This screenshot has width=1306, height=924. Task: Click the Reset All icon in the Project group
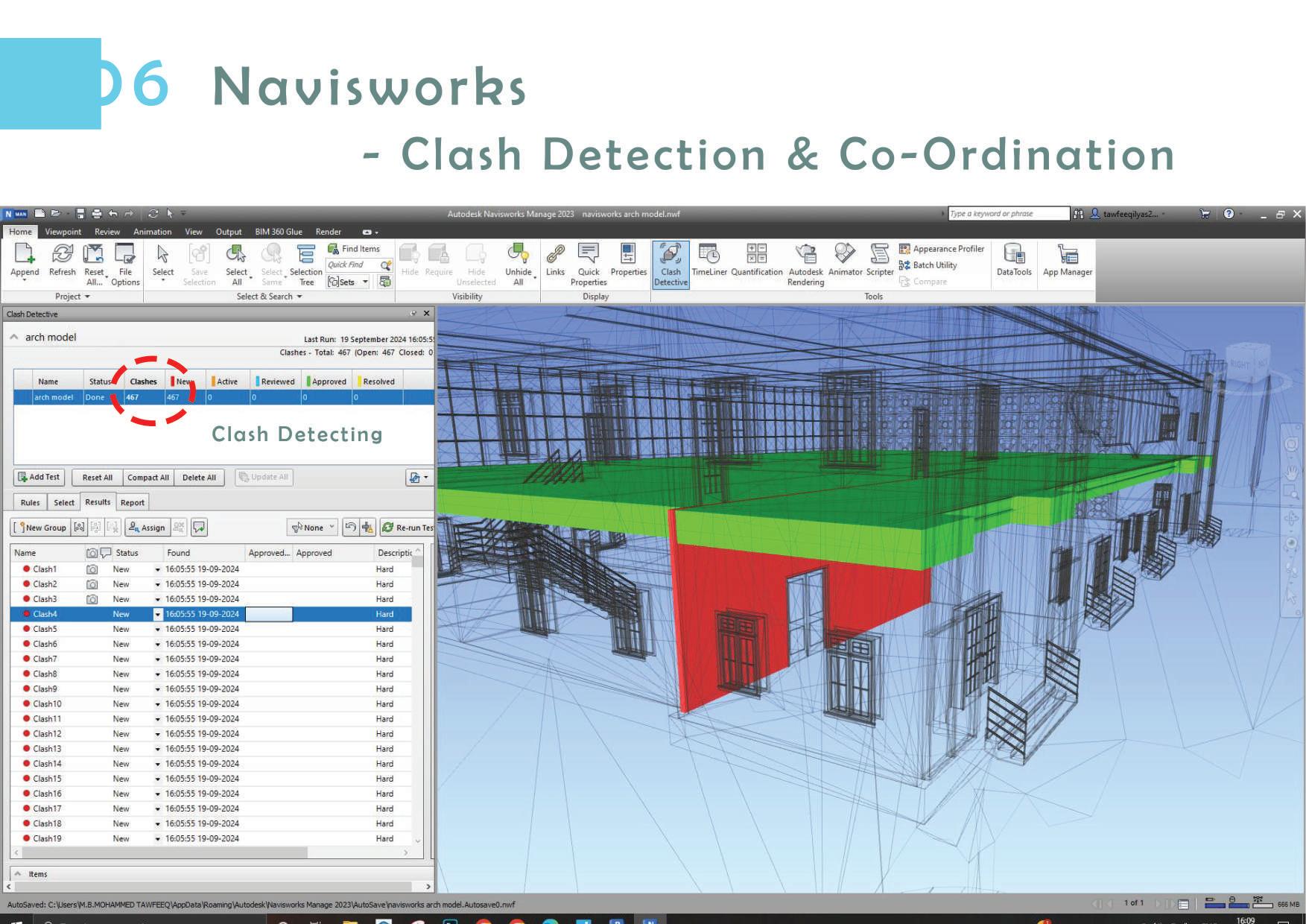[x=94, y=255]
